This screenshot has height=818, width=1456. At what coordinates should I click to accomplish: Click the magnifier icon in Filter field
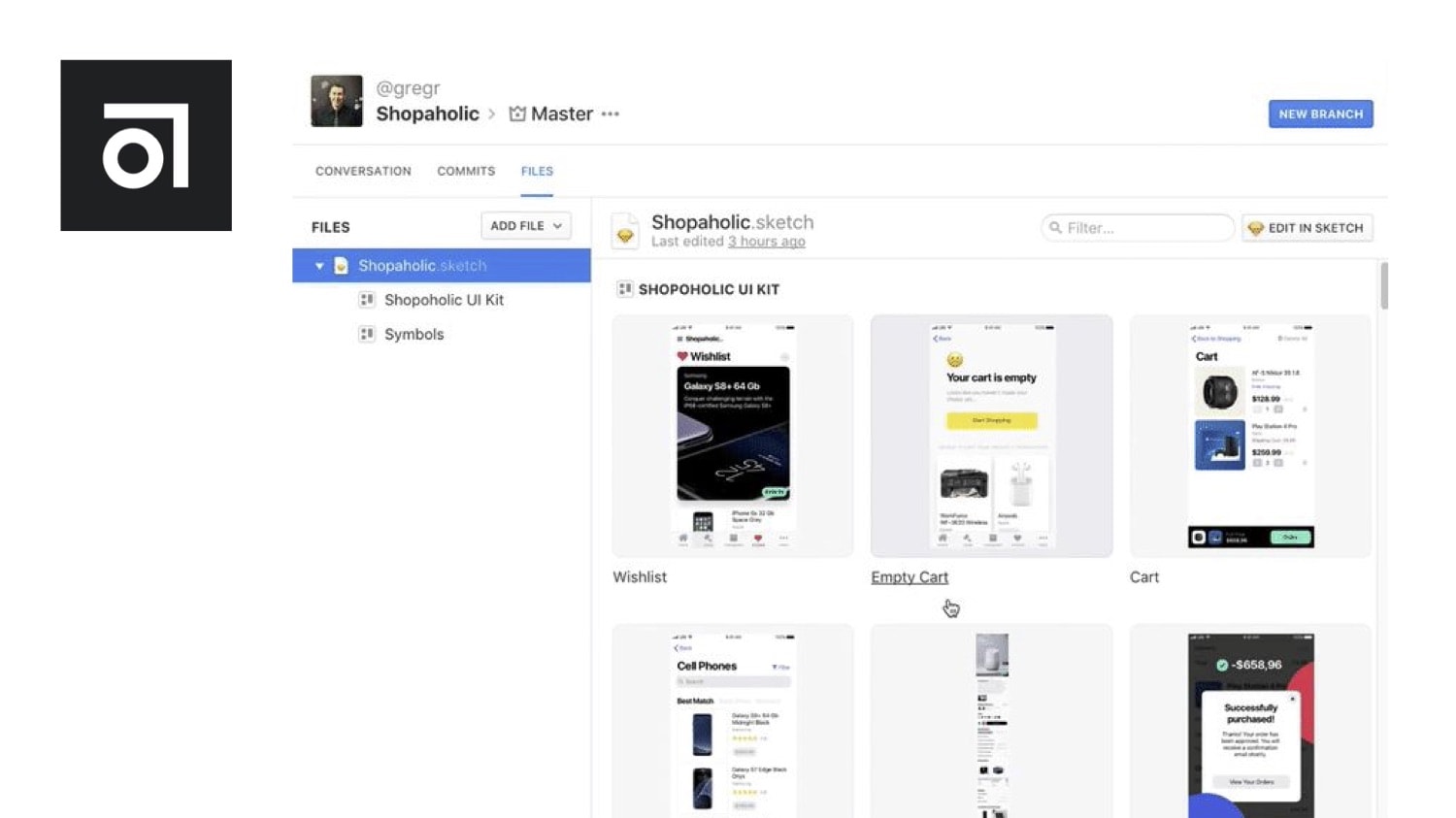pos(1055,228)
